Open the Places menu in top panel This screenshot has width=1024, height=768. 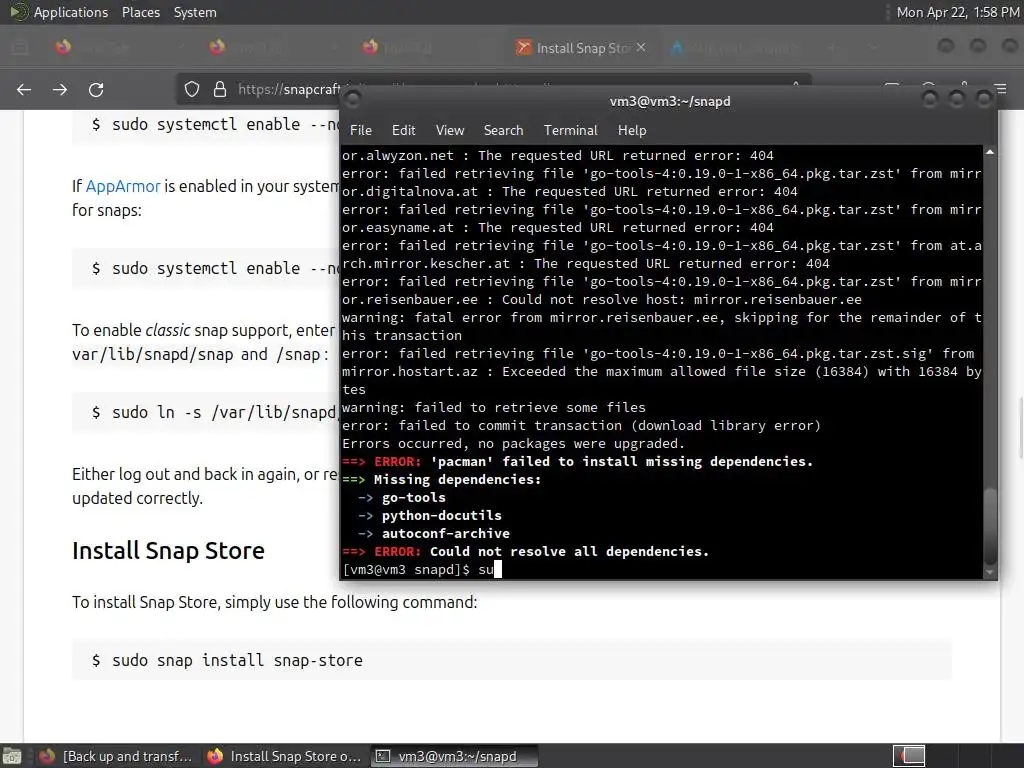click(141, 12)
